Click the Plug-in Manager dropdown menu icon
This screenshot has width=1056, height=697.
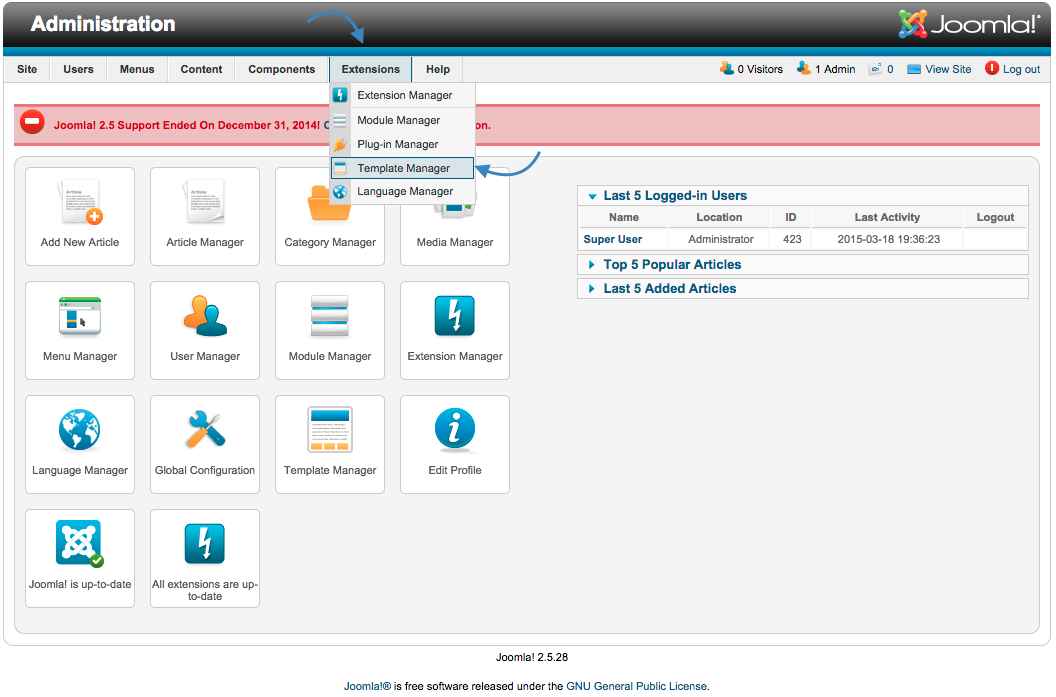340,144
